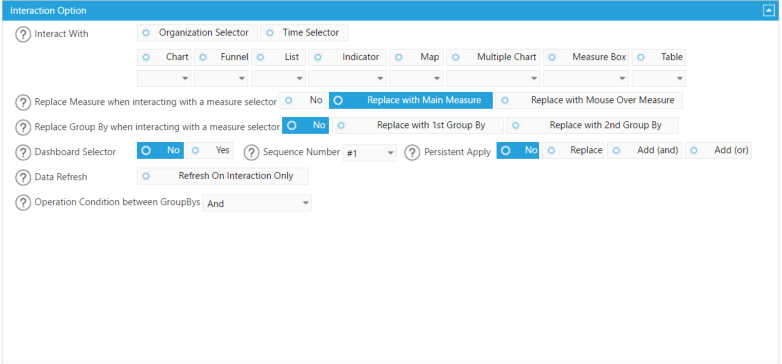Open the dropdown under Indicator

click(x=347, y=78)
